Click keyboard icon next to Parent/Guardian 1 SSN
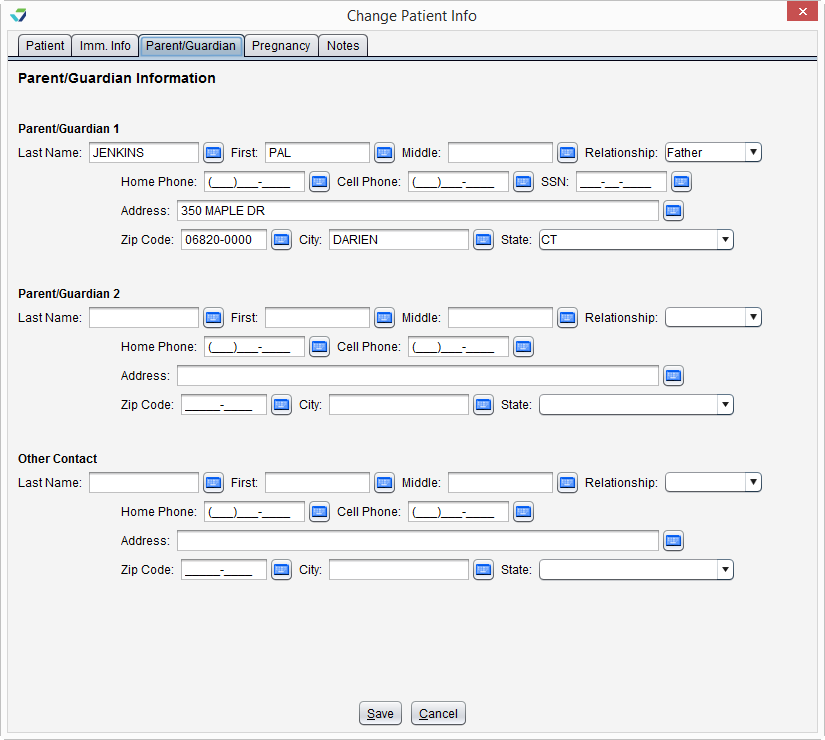 pos(681,182)
